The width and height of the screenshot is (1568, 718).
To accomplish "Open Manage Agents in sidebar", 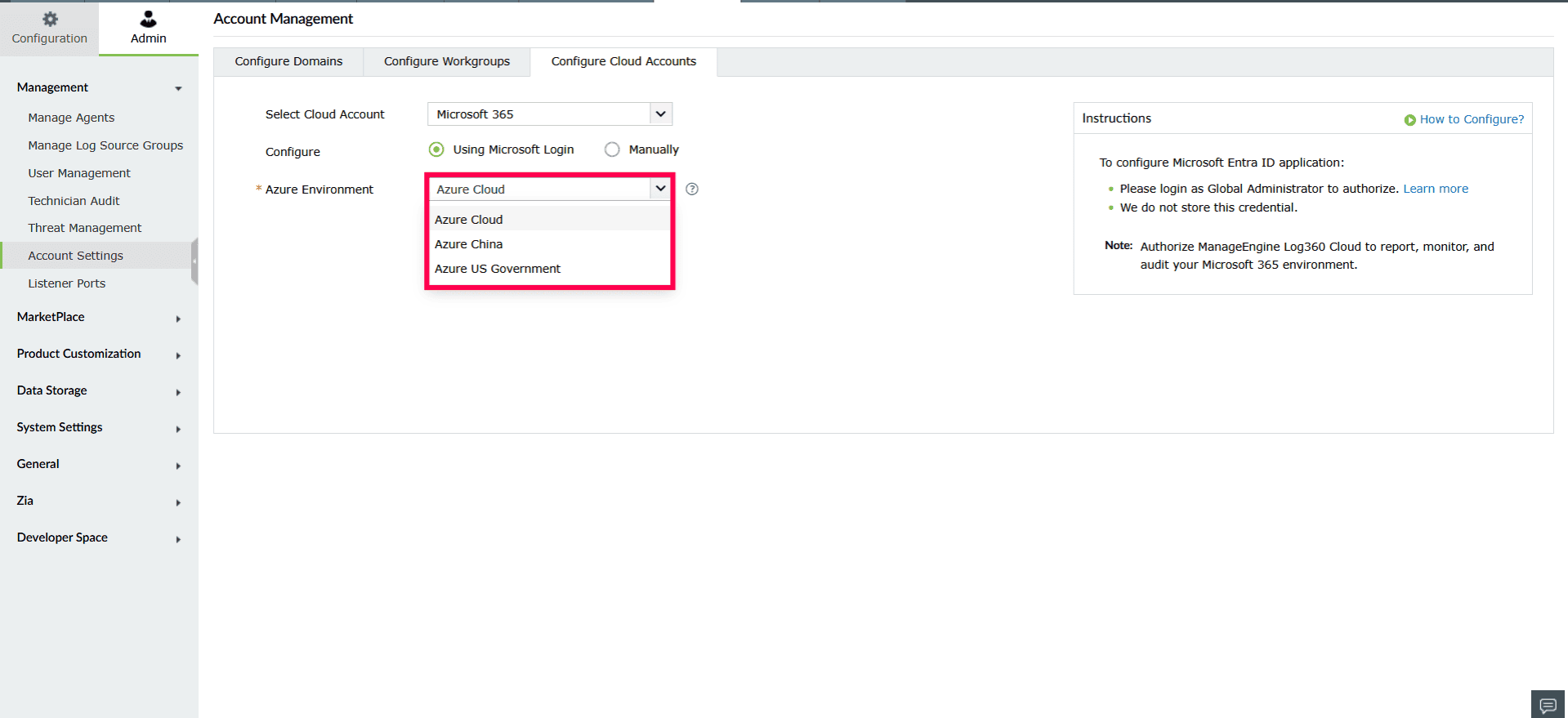I will (x=71, y=118).
